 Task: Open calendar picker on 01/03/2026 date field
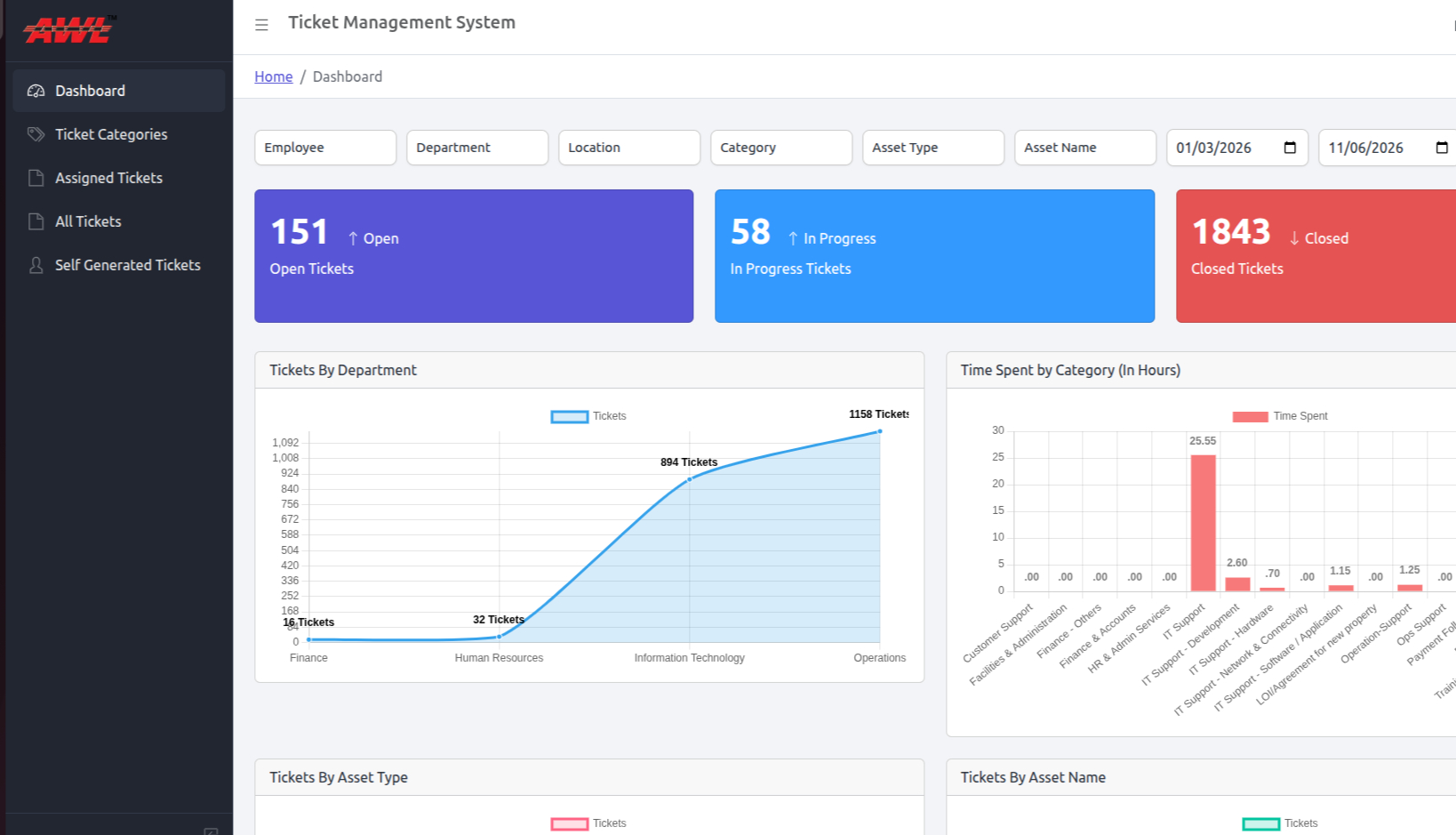pyautogui.click(x=1290, y=148)
